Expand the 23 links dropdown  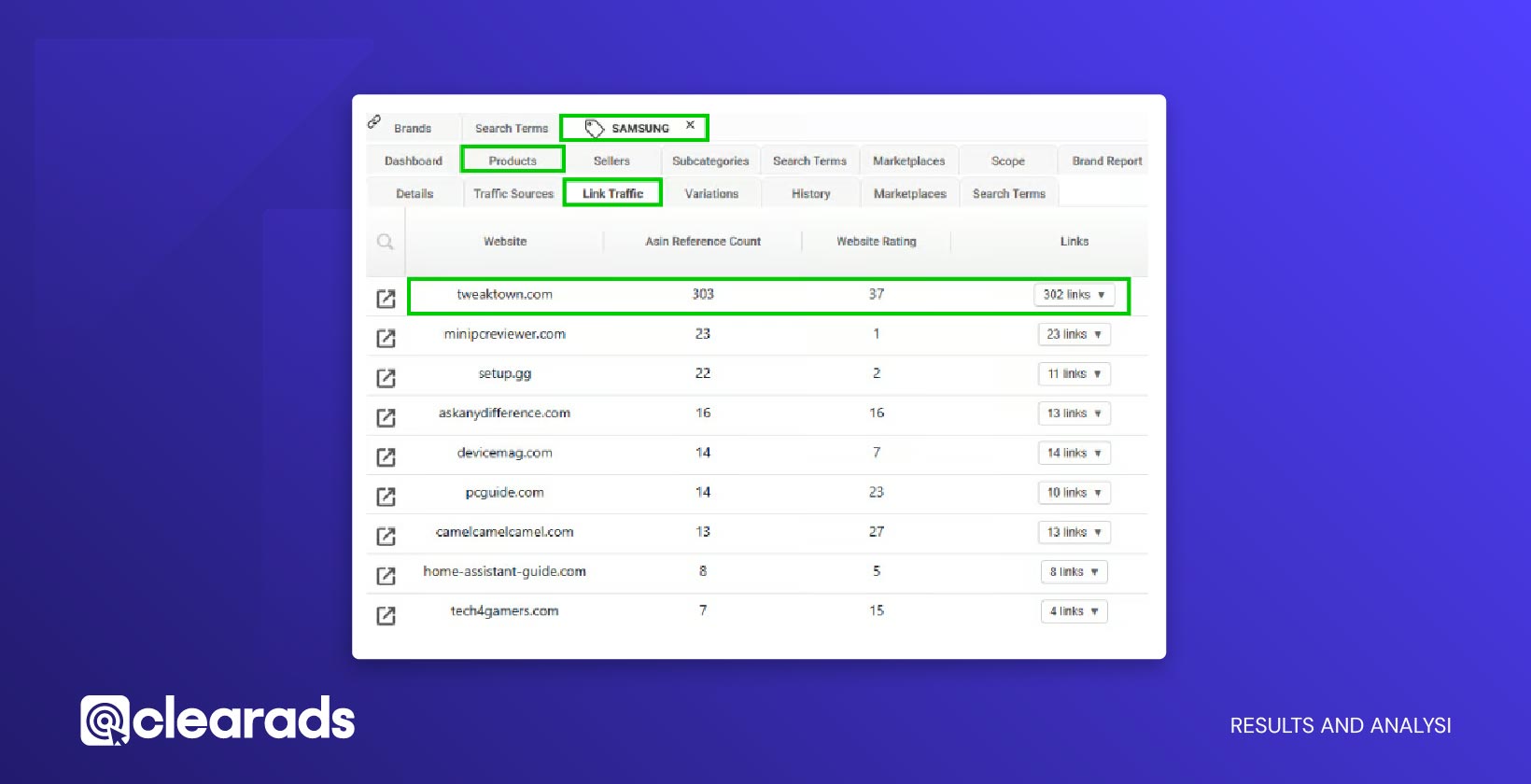1074,334
